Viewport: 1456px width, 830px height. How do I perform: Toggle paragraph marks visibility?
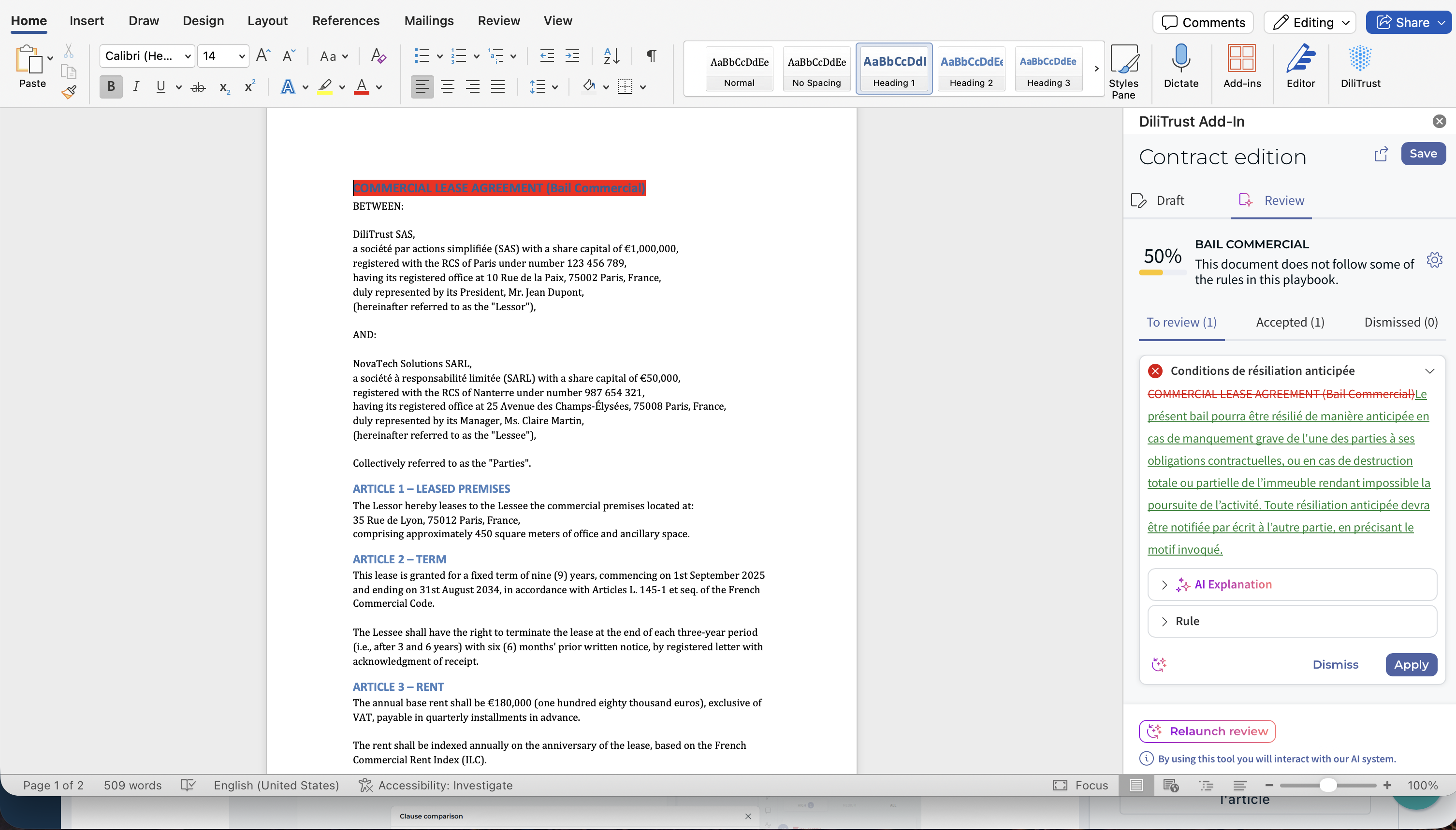point(651,56)
